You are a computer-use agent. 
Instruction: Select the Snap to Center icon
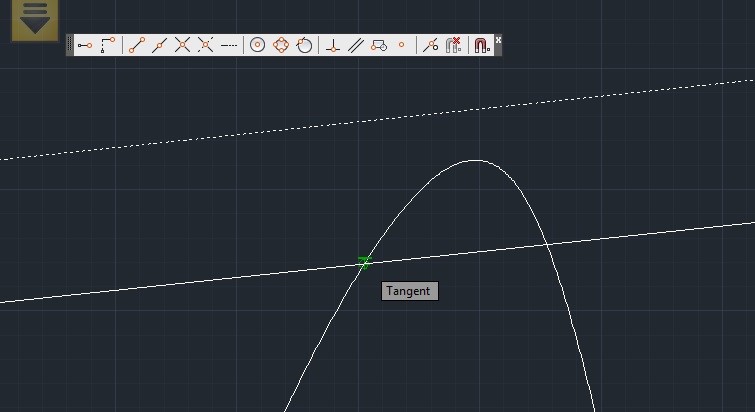258,45
